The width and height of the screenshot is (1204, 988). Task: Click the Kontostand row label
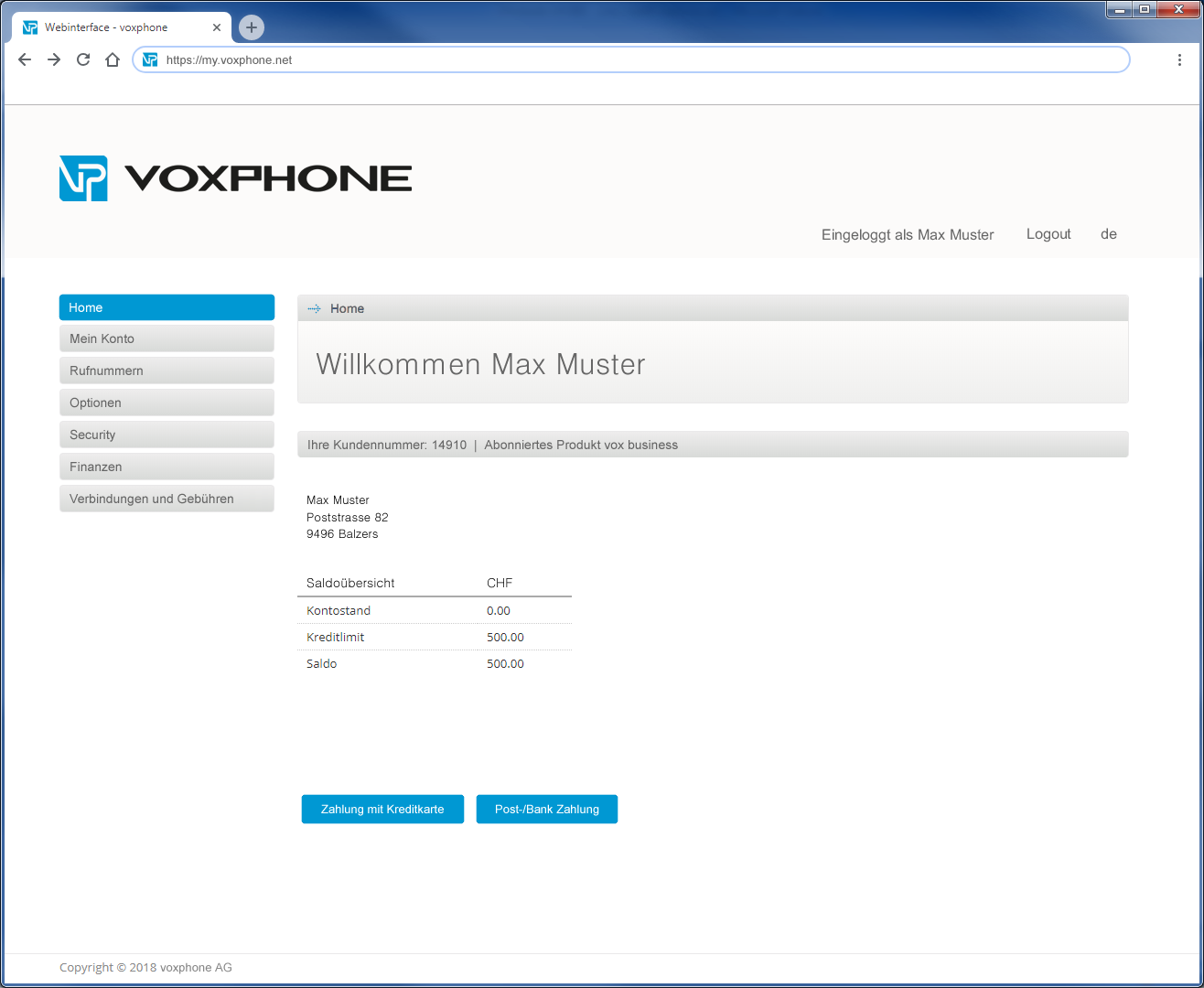coord(339,610)
